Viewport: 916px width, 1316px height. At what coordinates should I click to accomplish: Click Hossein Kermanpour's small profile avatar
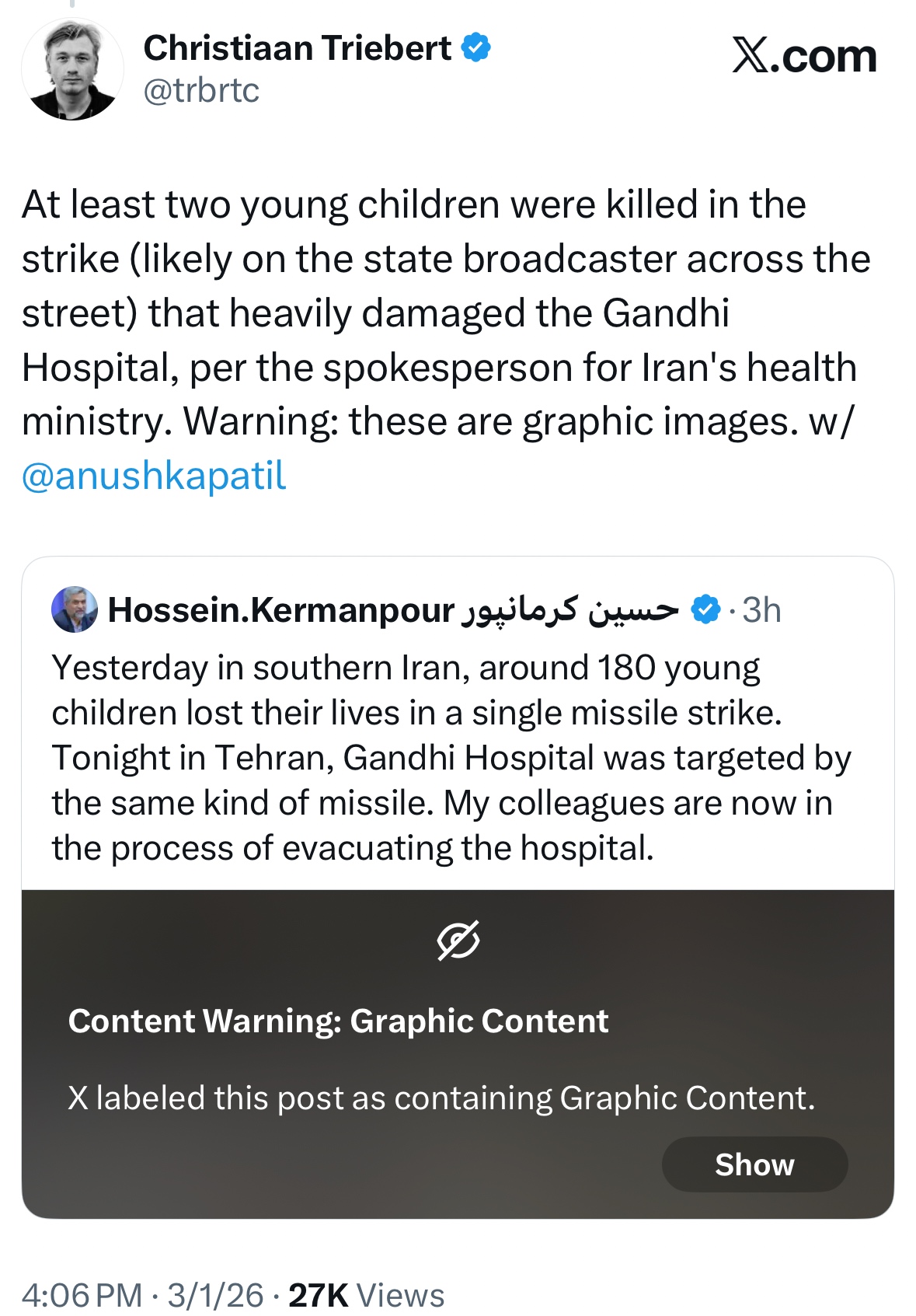[75, 609]
